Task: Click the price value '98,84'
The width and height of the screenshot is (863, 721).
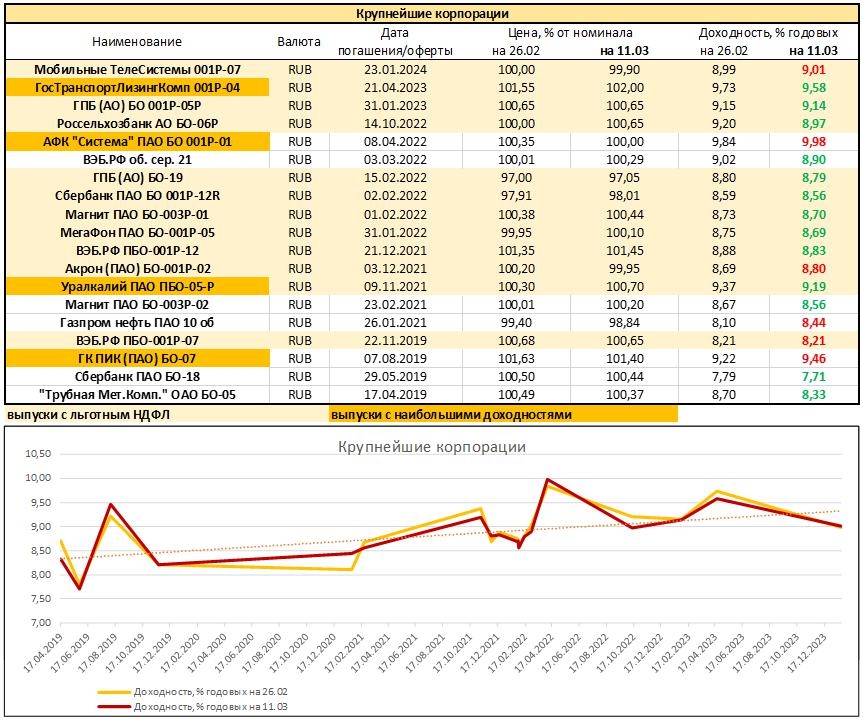Action: coord(625,323)
